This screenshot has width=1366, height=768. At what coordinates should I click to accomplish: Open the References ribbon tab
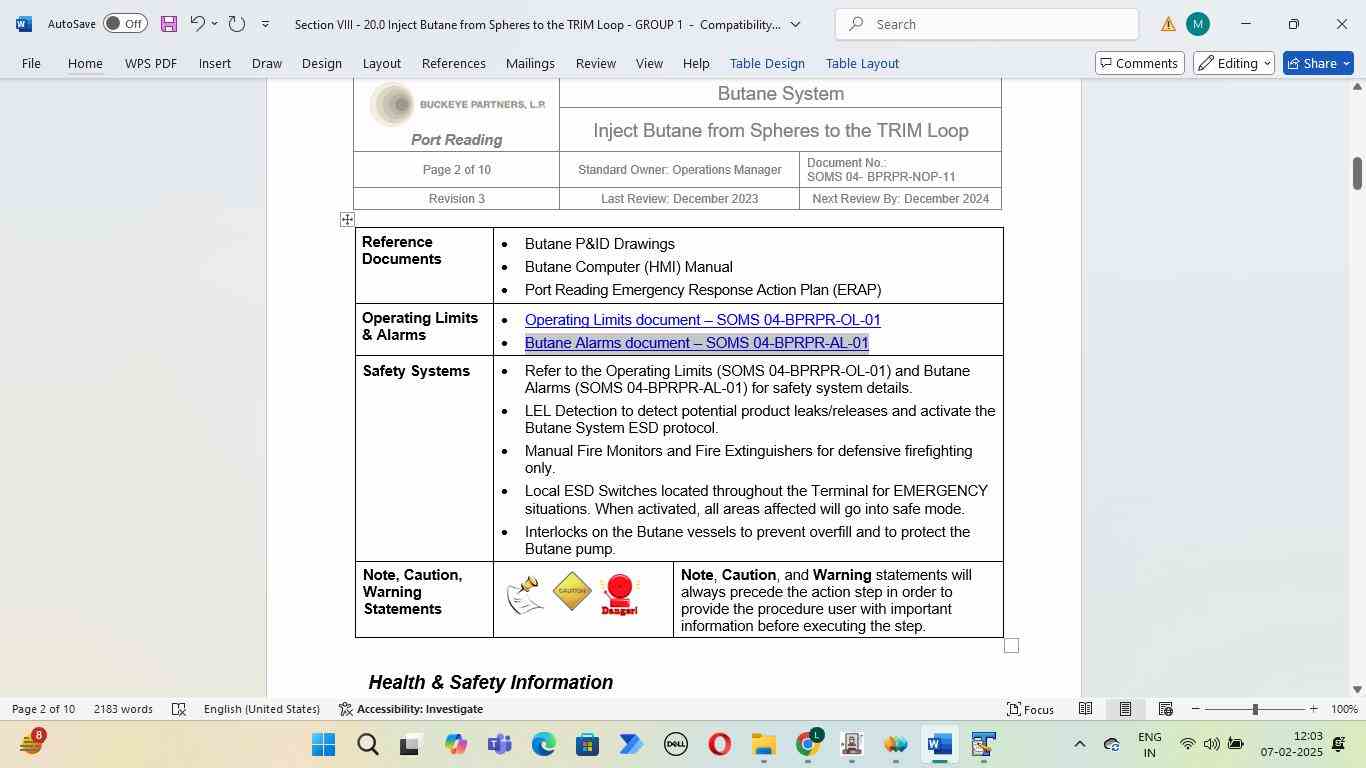click(454, 63)
